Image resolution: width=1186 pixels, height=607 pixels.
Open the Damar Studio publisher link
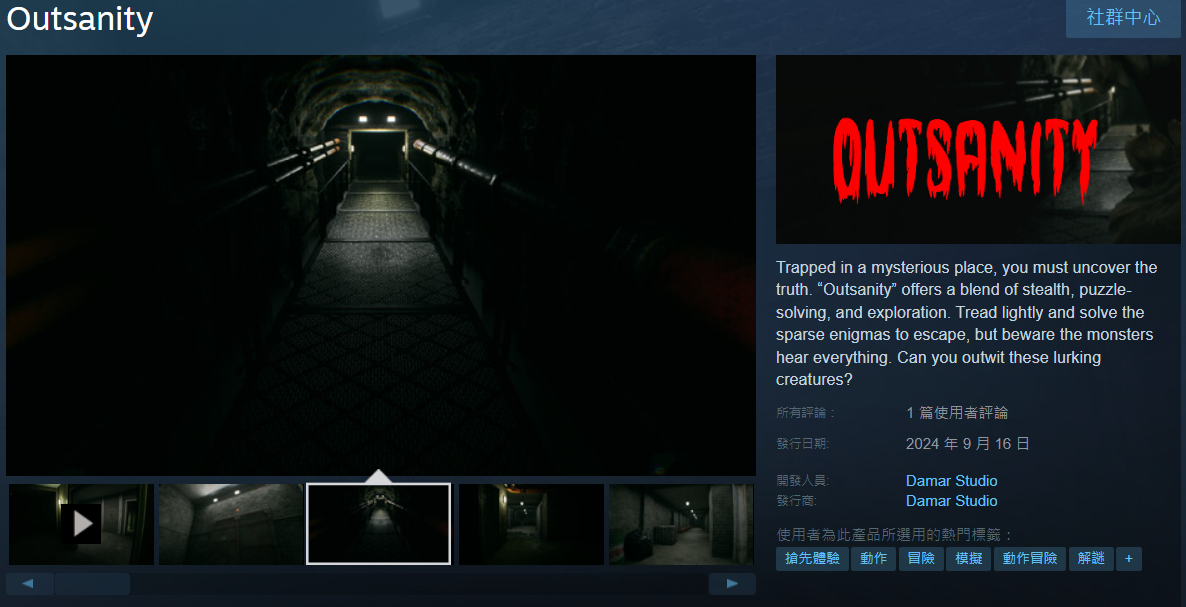click(x=951, y=501)
